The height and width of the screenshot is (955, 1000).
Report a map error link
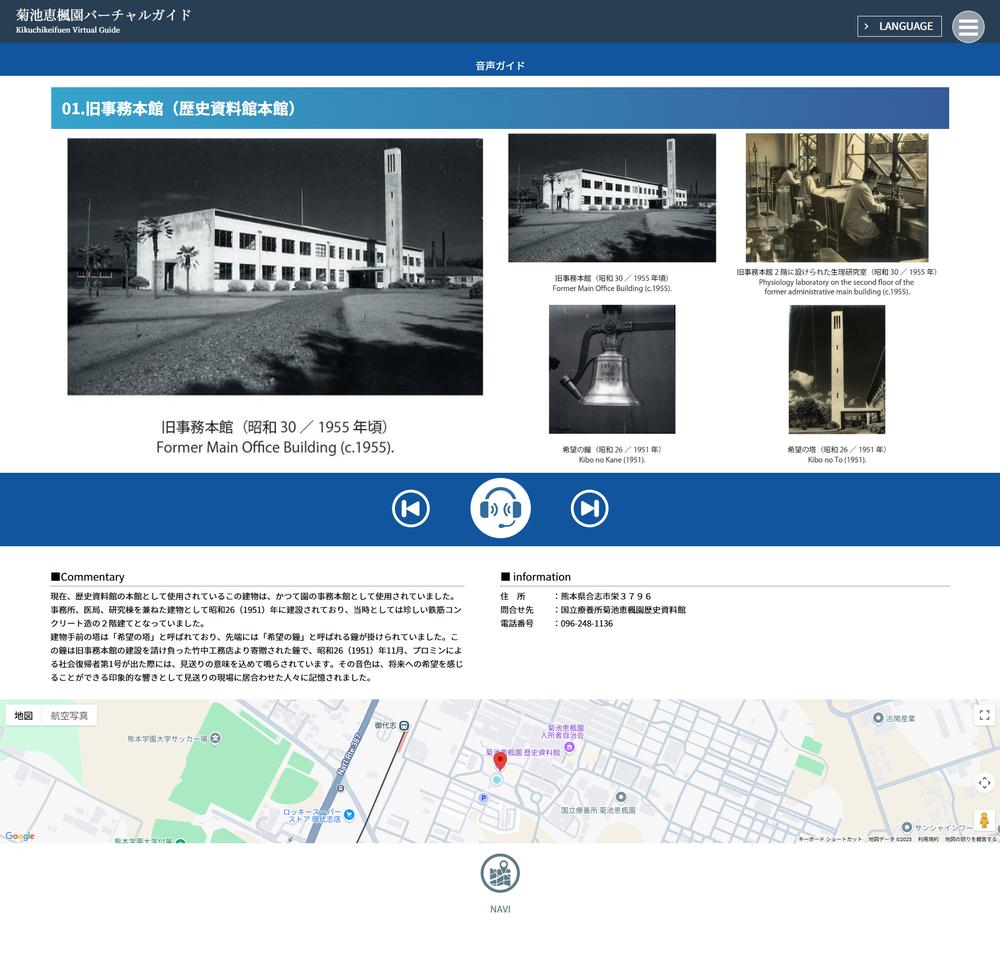[970, 839]
